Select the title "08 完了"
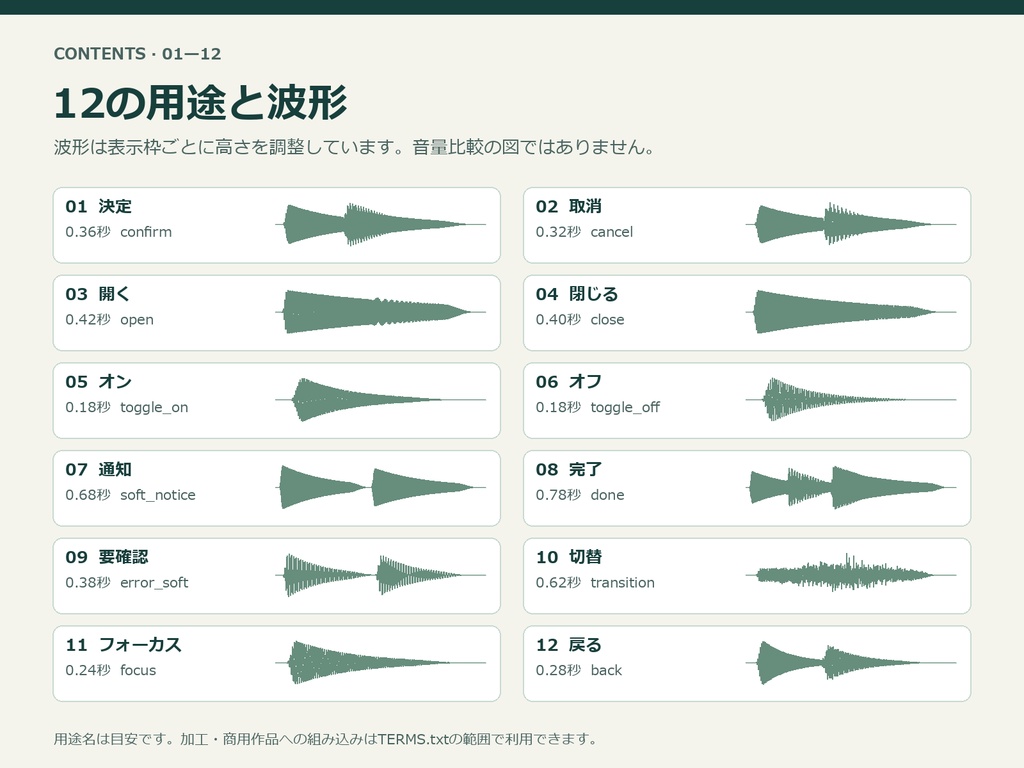 tap(569, 470)
